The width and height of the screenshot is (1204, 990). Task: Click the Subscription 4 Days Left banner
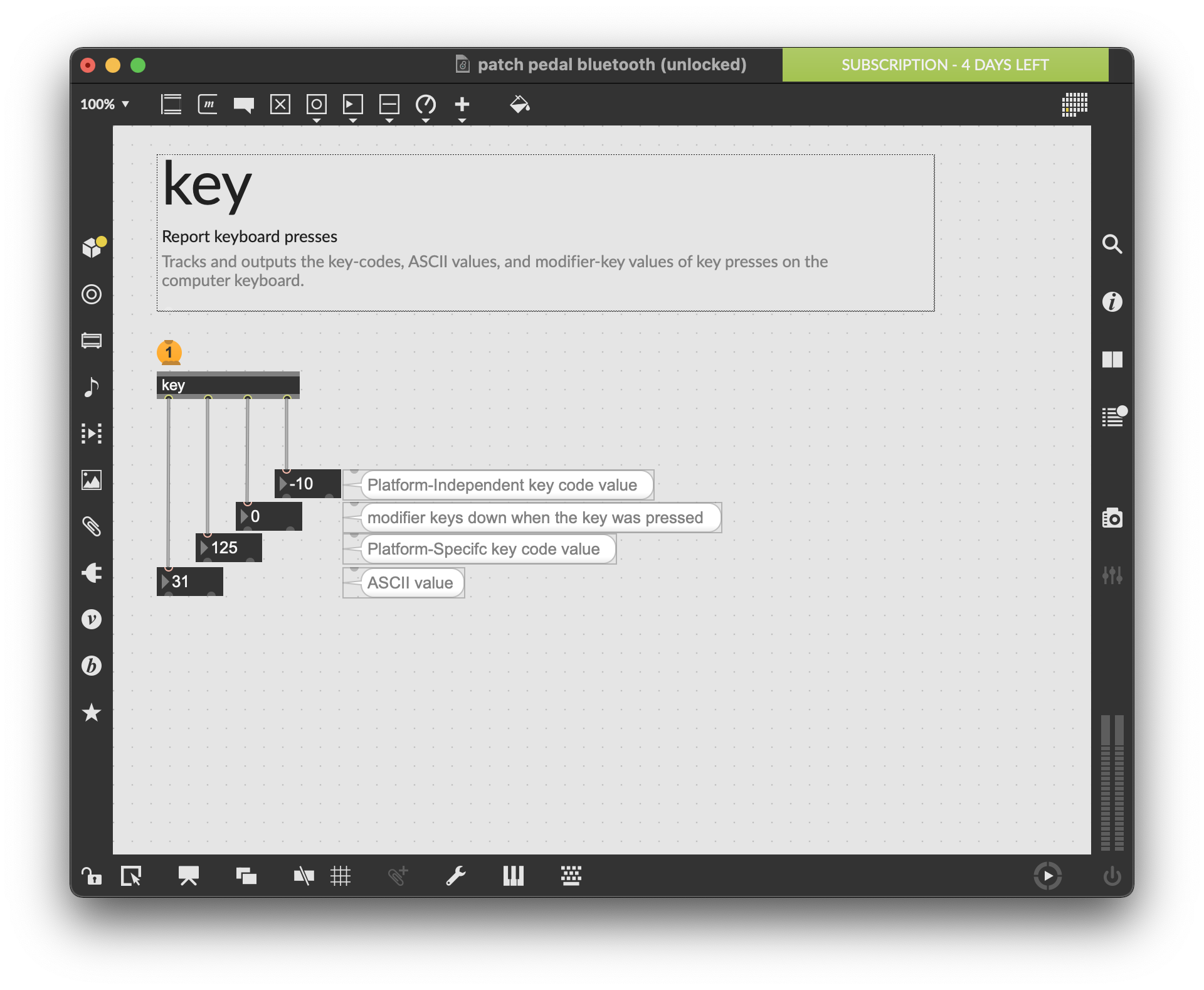(944, 65)
